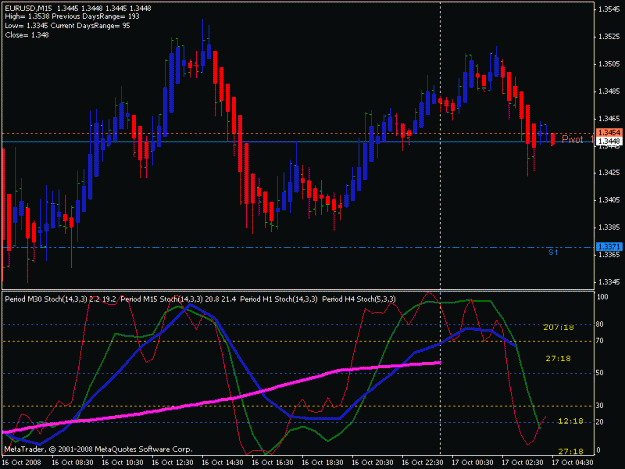The image size is (625, 469).
Task: Click the '16 Oct 16:30' time axis label
Action: point(273,463)
